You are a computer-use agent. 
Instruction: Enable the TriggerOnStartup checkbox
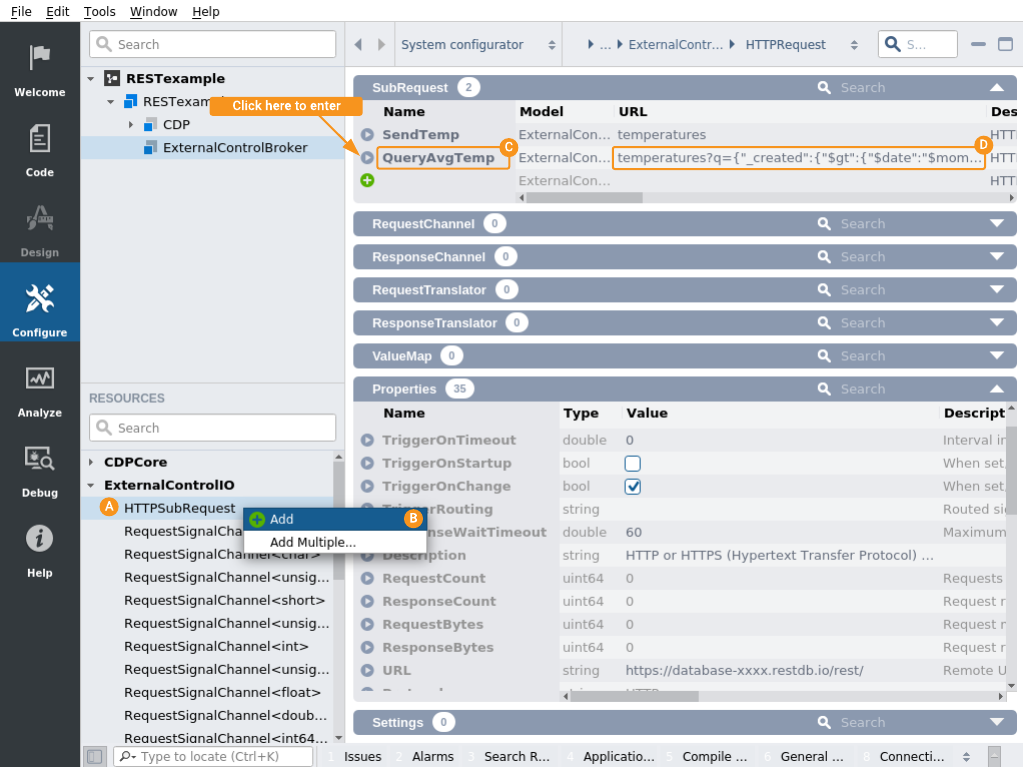pyautogui.click(x=632, y=463)
